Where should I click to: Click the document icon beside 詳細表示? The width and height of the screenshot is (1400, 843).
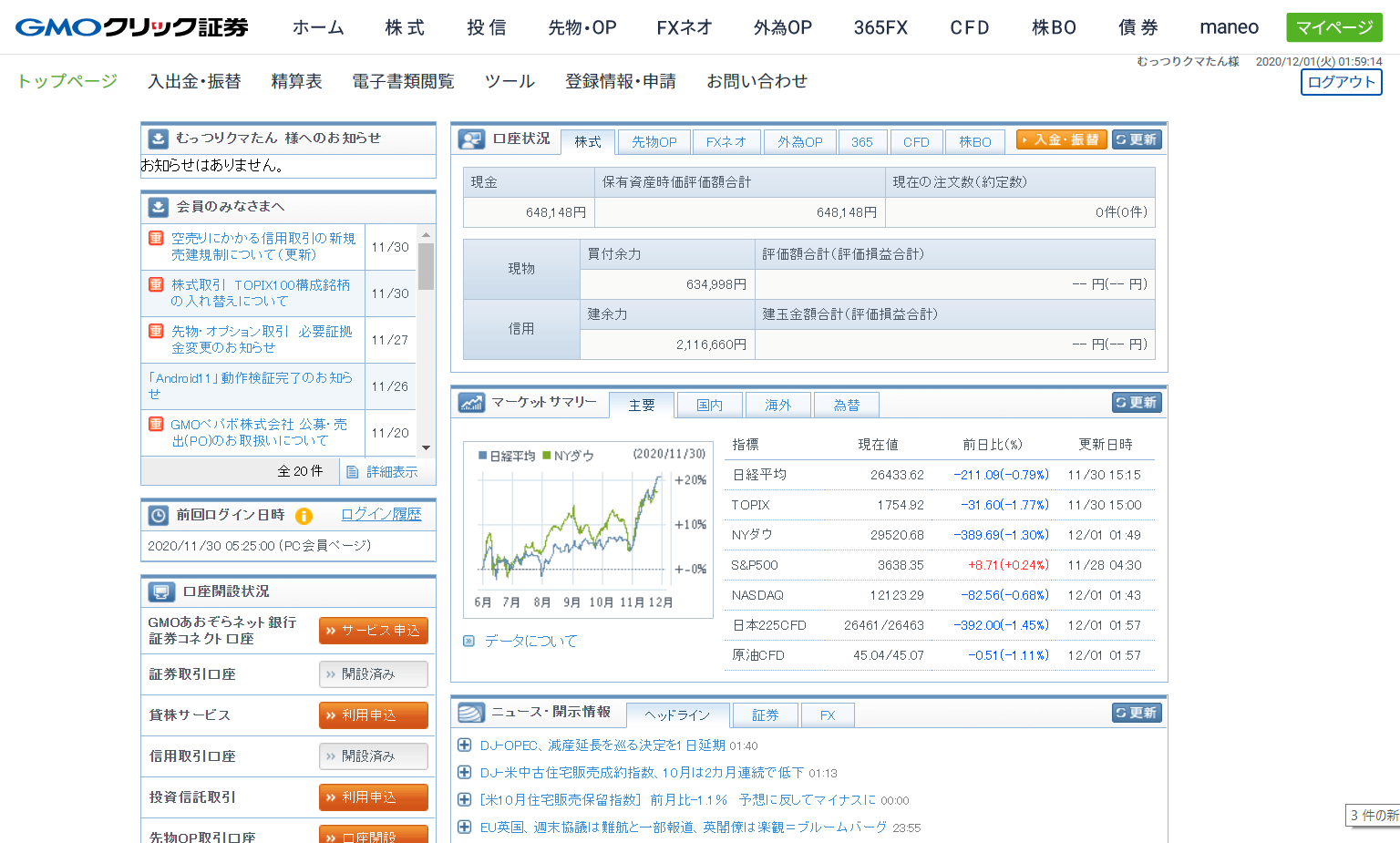click(353, 471)
